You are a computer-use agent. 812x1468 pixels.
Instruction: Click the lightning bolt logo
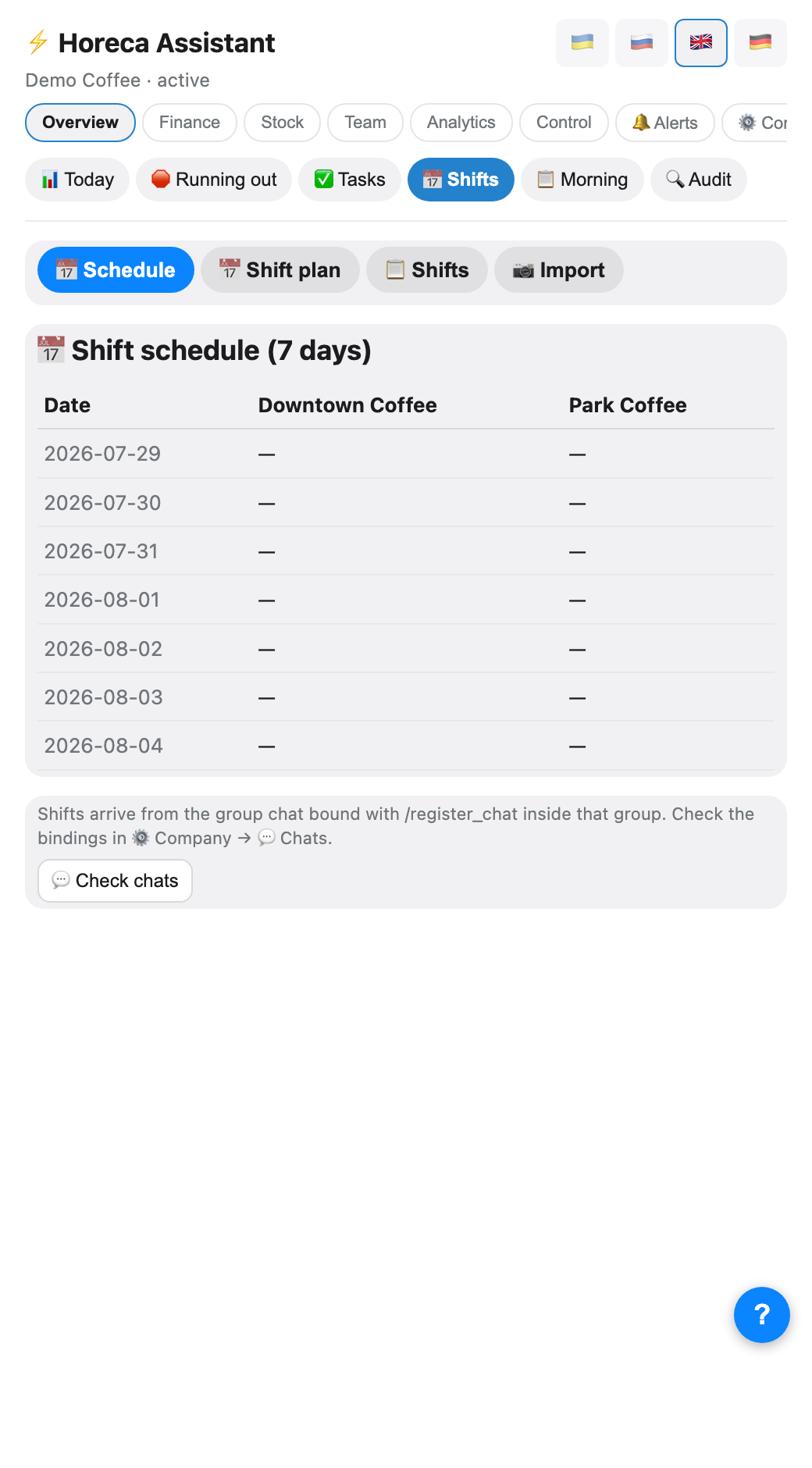pyautogui.click(x=37, y=42)
